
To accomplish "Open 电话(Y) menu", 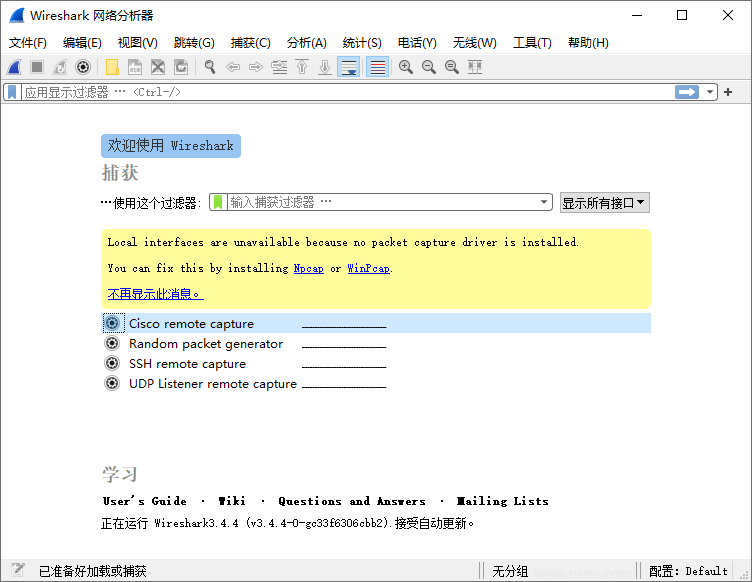I will point(417,43).
